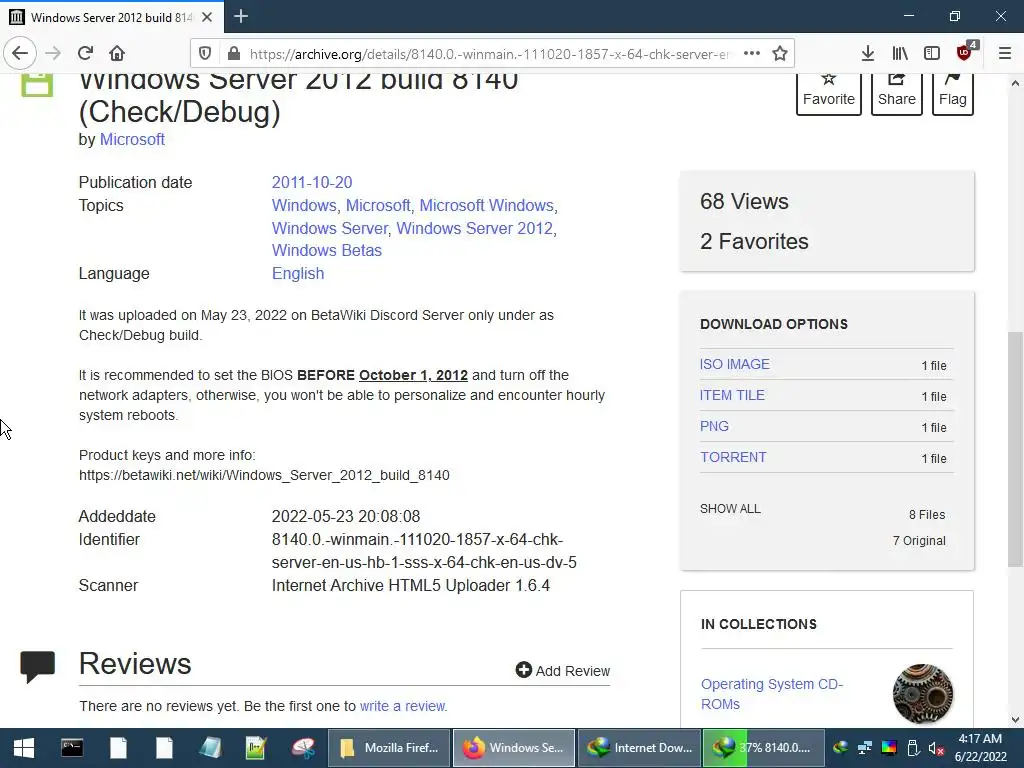Open a new browser tab
The width and height of the screenshot is (1024, 768).
tap(241, 16)
